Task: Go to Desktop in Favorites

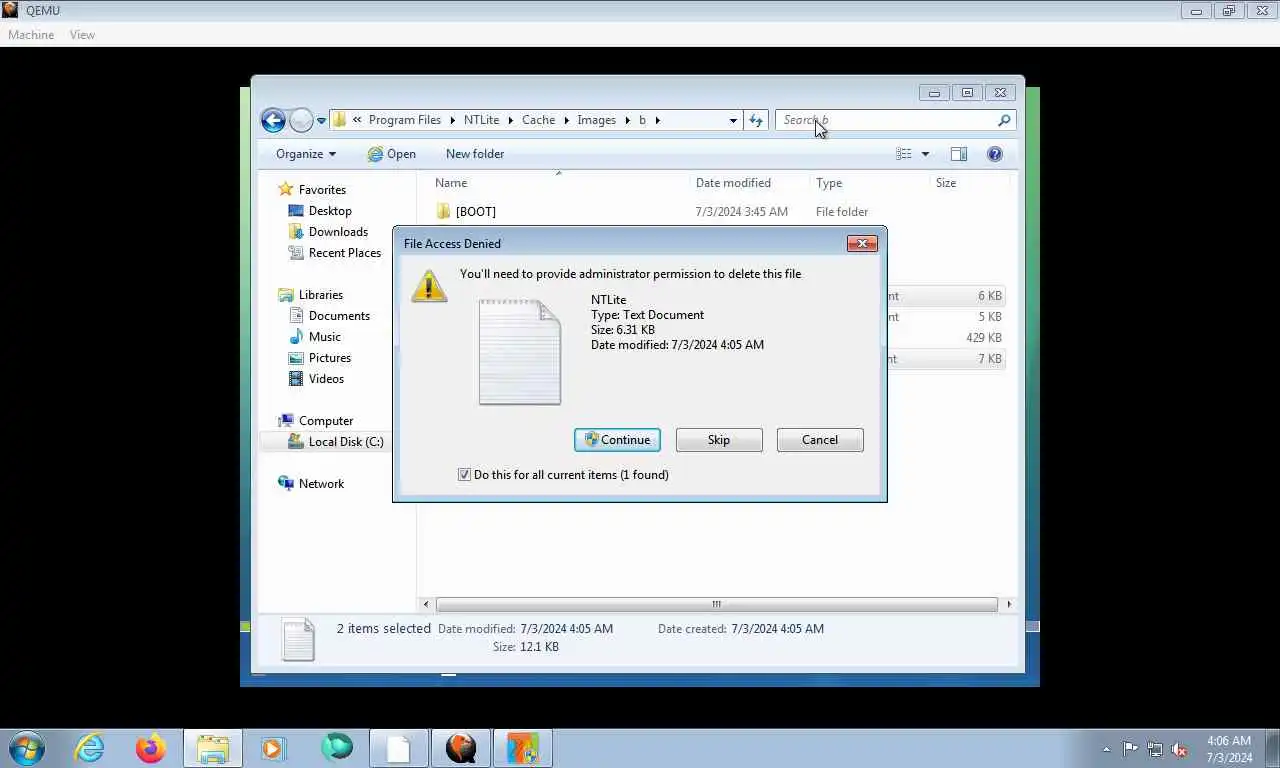Action: click(330, 211)
